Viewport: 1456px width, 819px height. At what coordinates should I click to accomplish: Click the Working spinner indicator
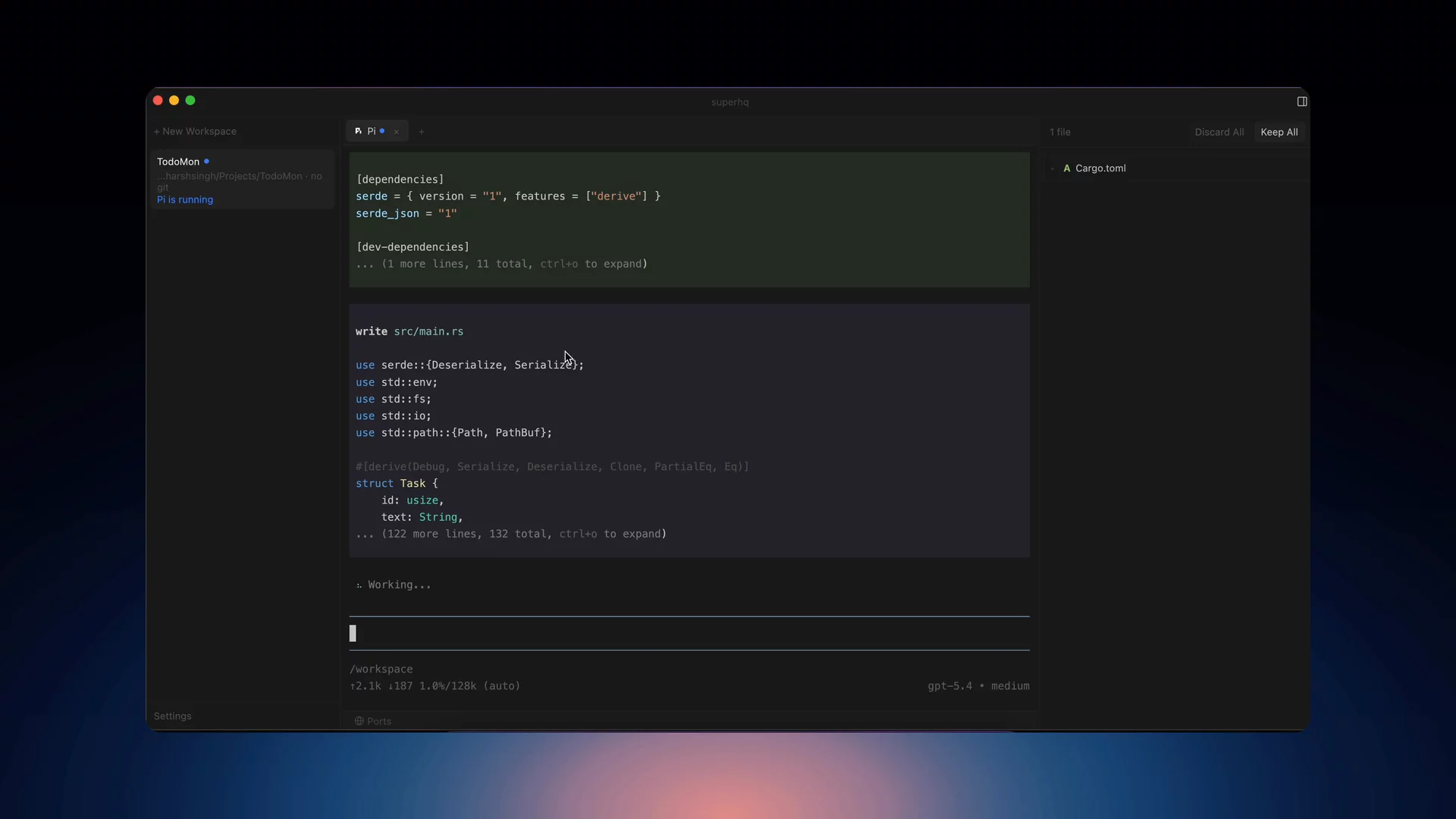tap(359, 585)
